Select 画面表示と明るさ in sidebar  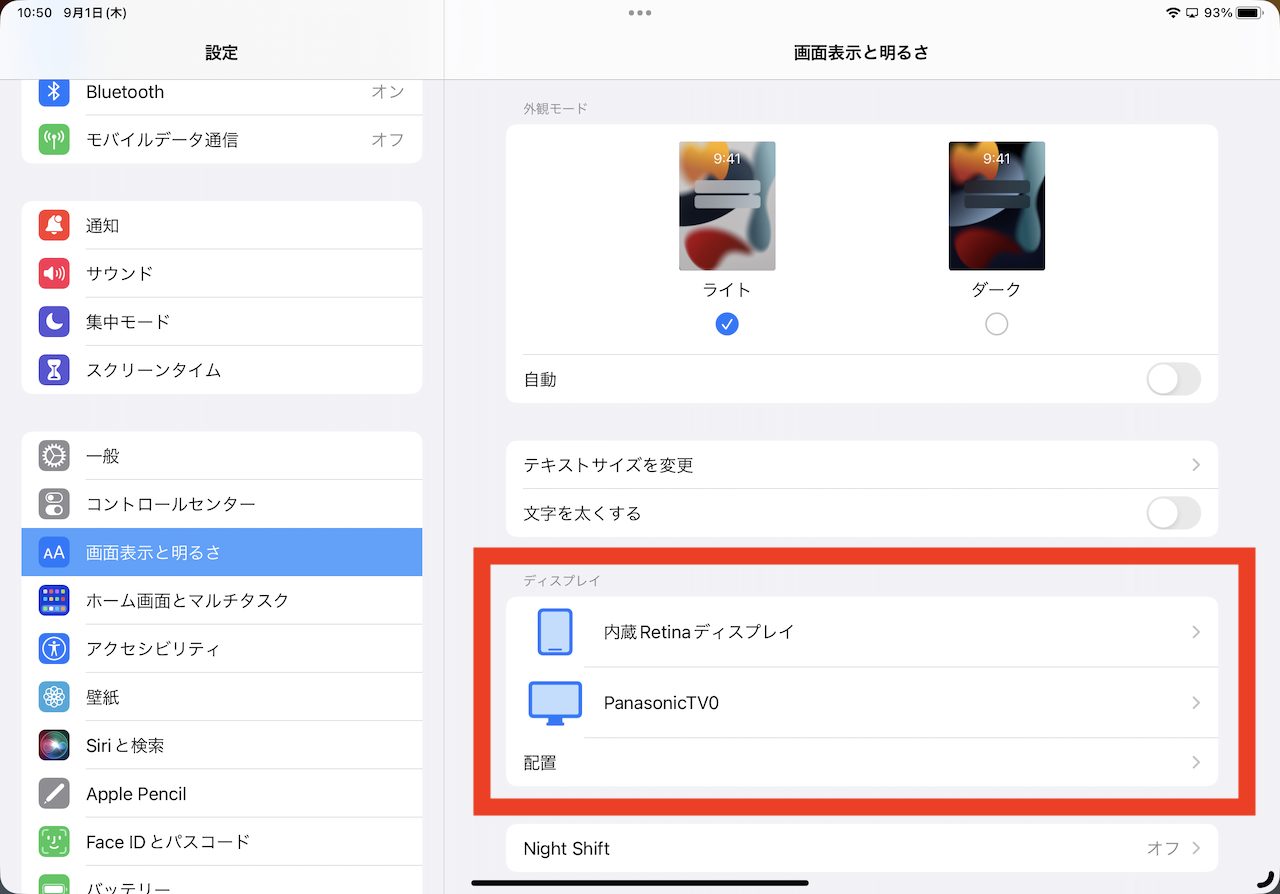pos(222,552)
